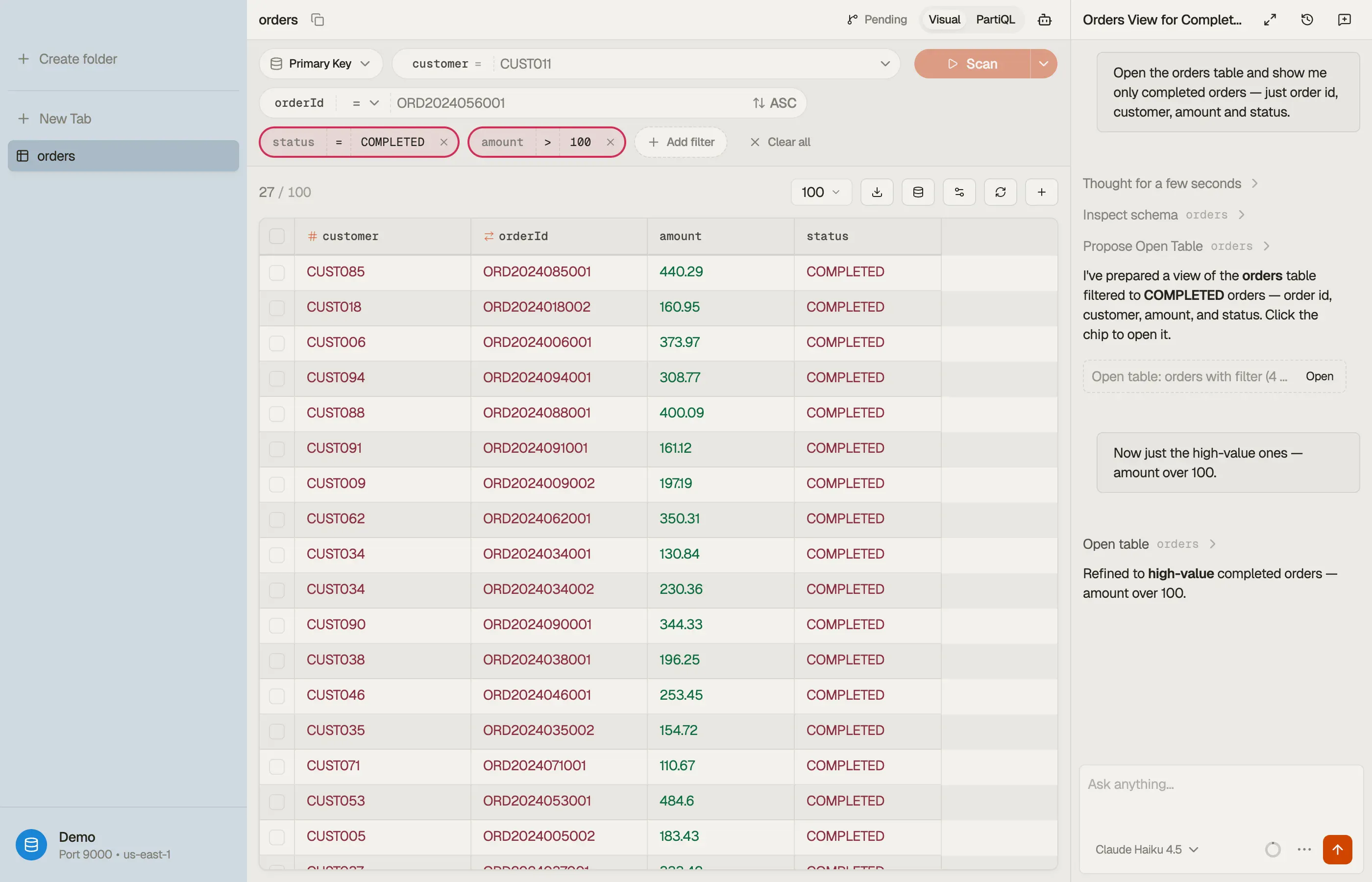
Task: Select all rows with header checkbox
Action: click(276, 236)
